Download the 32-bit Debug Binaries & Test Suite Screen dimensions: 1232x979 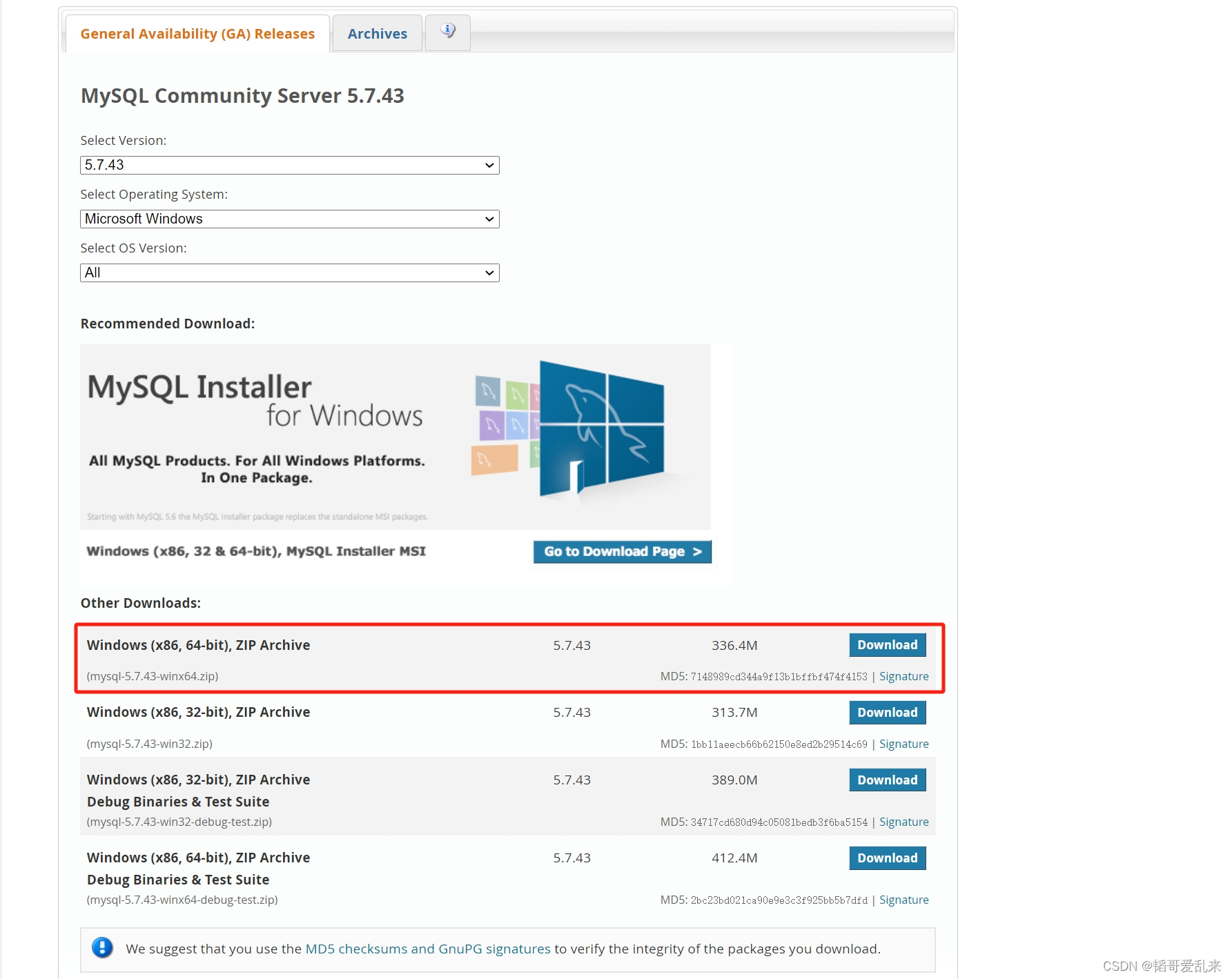point(887,780)
